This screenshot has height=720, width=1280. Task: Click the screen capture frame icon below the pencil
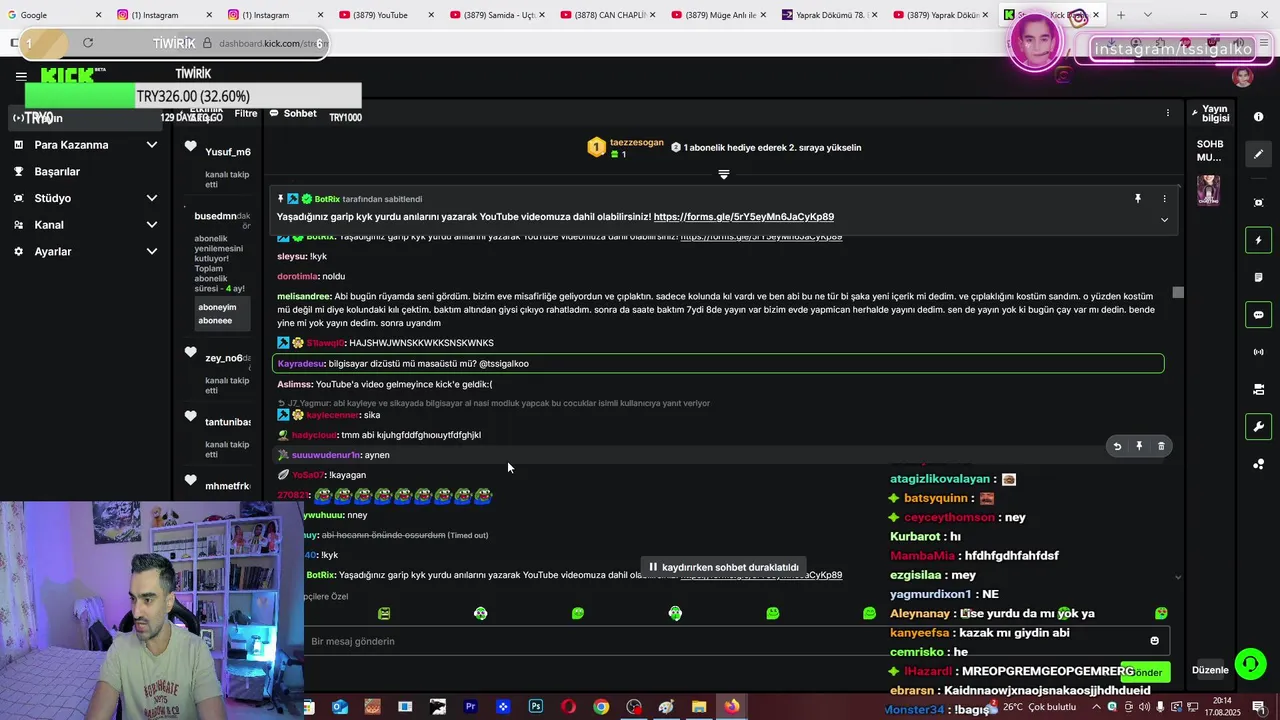[1258, 202]
